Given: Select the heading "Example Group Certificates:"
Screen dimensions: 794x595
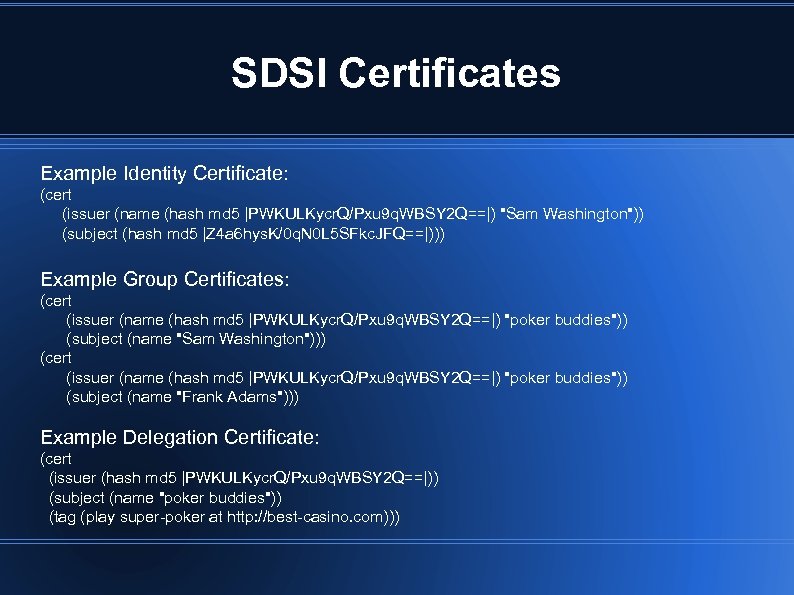Looking at the screenshot, I should click(x=165, y=280).
